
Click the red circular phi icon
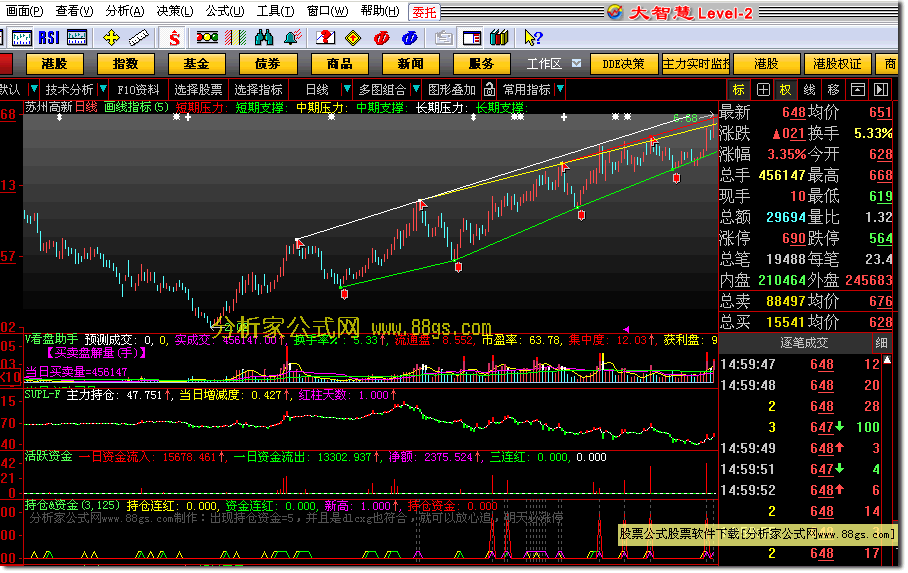point(381,38)
